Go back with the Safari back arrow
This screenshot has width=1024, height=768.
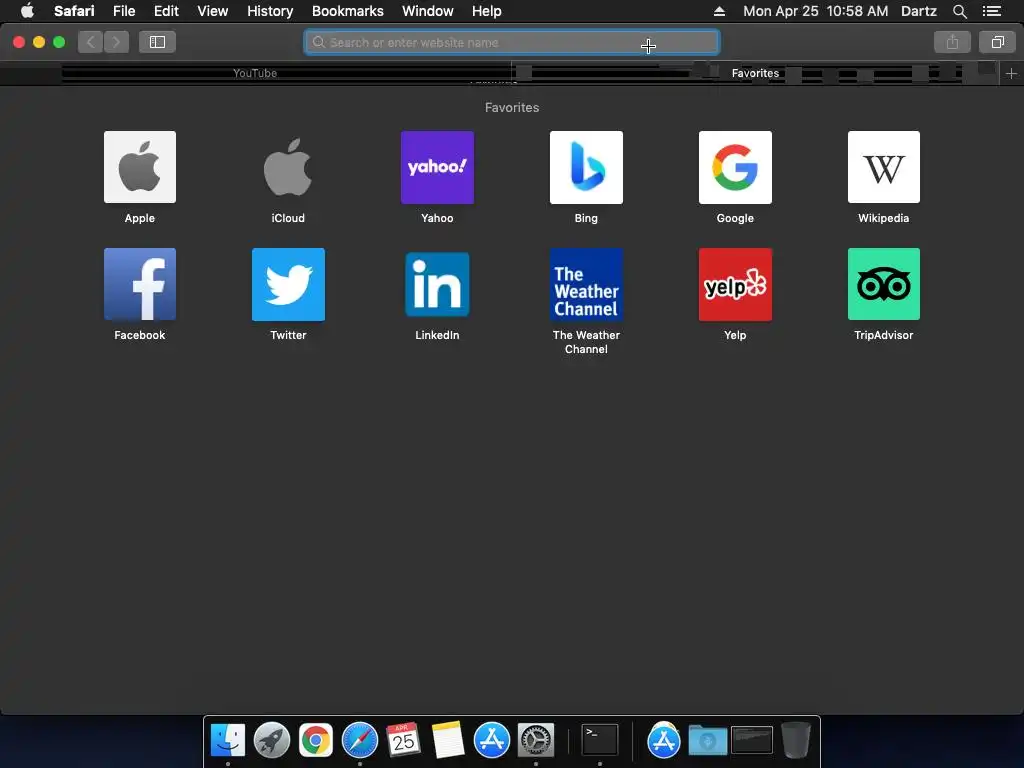tap(91, 42)
